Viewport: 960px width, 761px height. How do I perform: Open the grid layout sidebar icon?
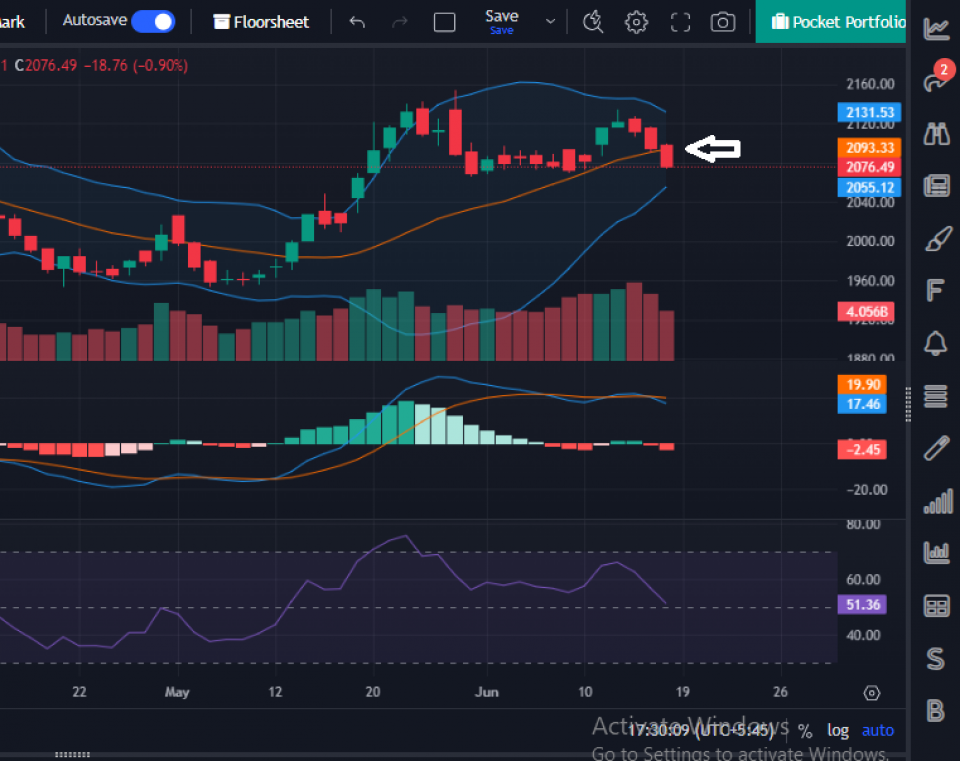click(x=937, y=606)
